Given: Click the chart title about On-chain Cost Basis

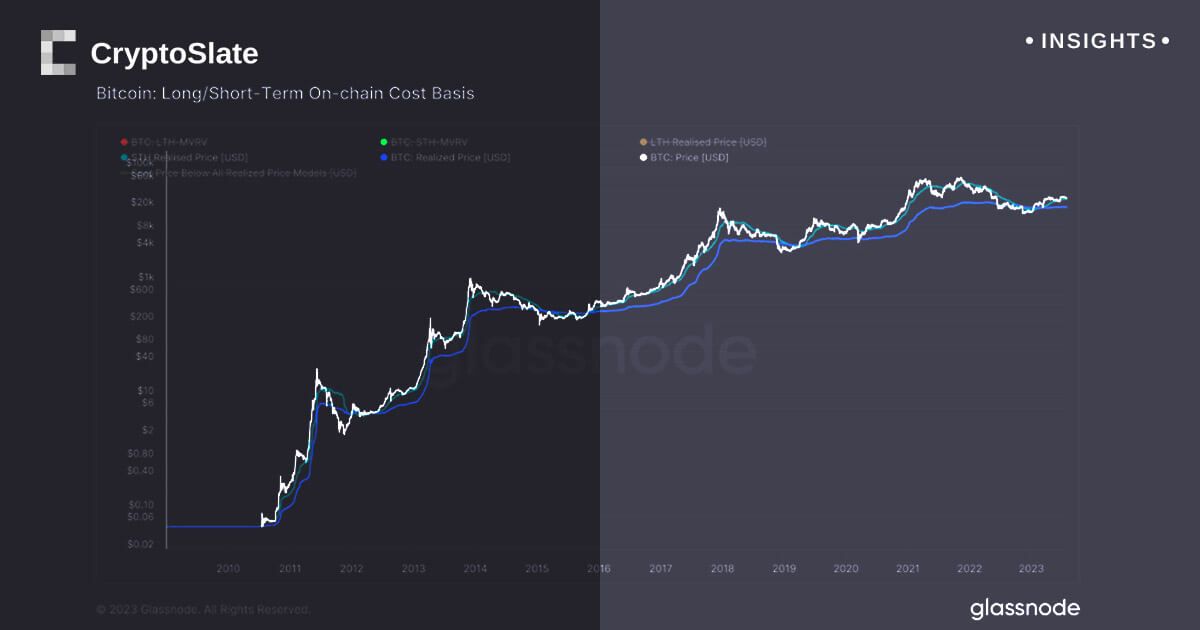Looking at the screenshot, I should (x=285, y=94).
